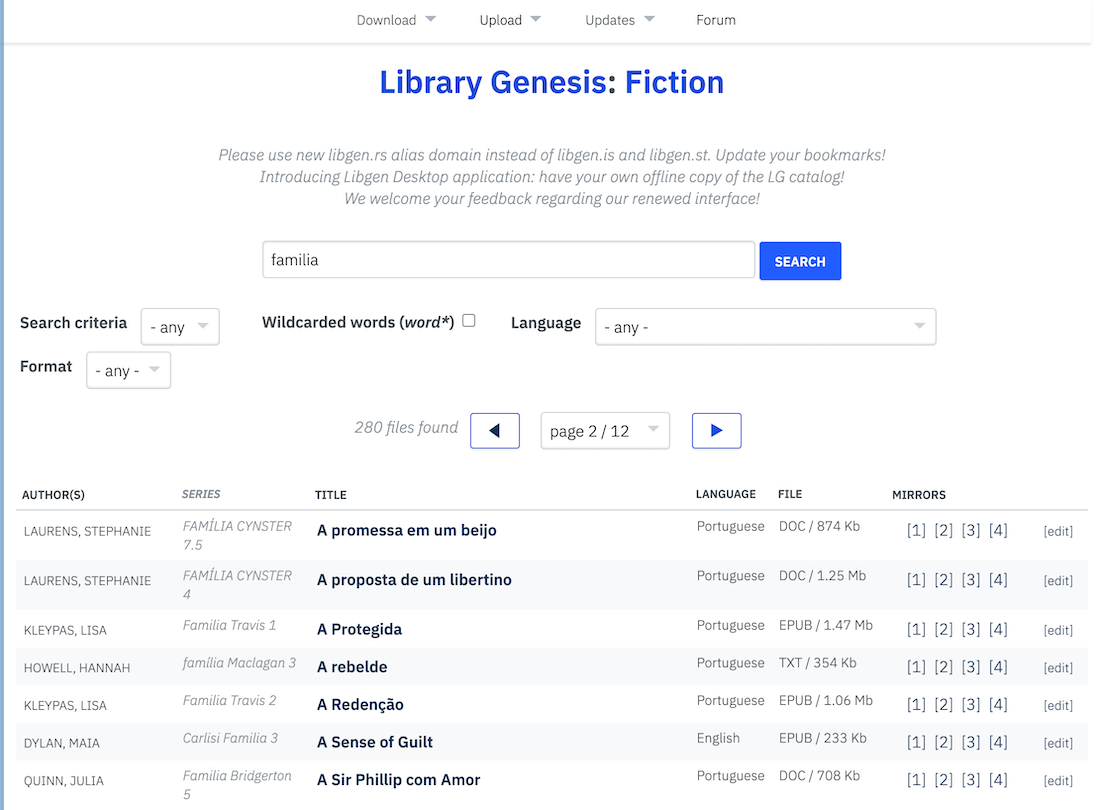The image size is (1100, 810).
Task: Click mirror [2] for A rebelde
Action: pos(943,666)
